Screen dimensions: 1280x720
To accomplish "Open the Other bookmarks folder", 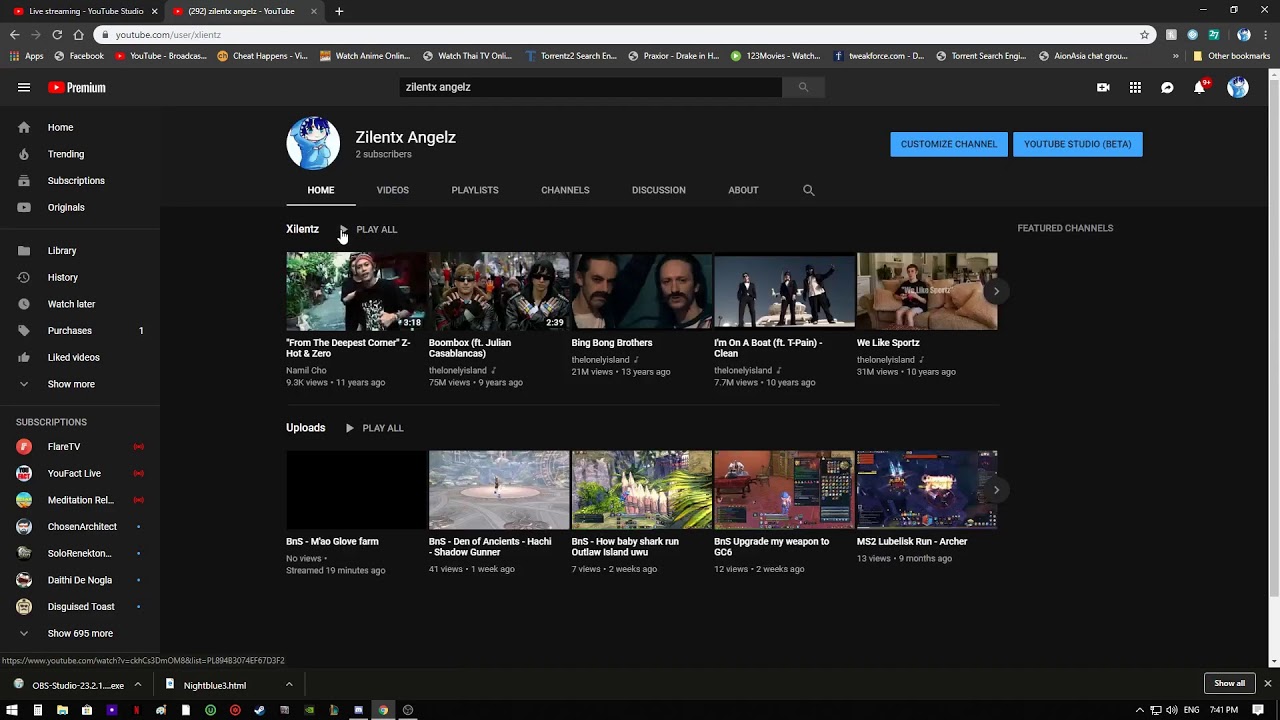I will [1231, 56].
